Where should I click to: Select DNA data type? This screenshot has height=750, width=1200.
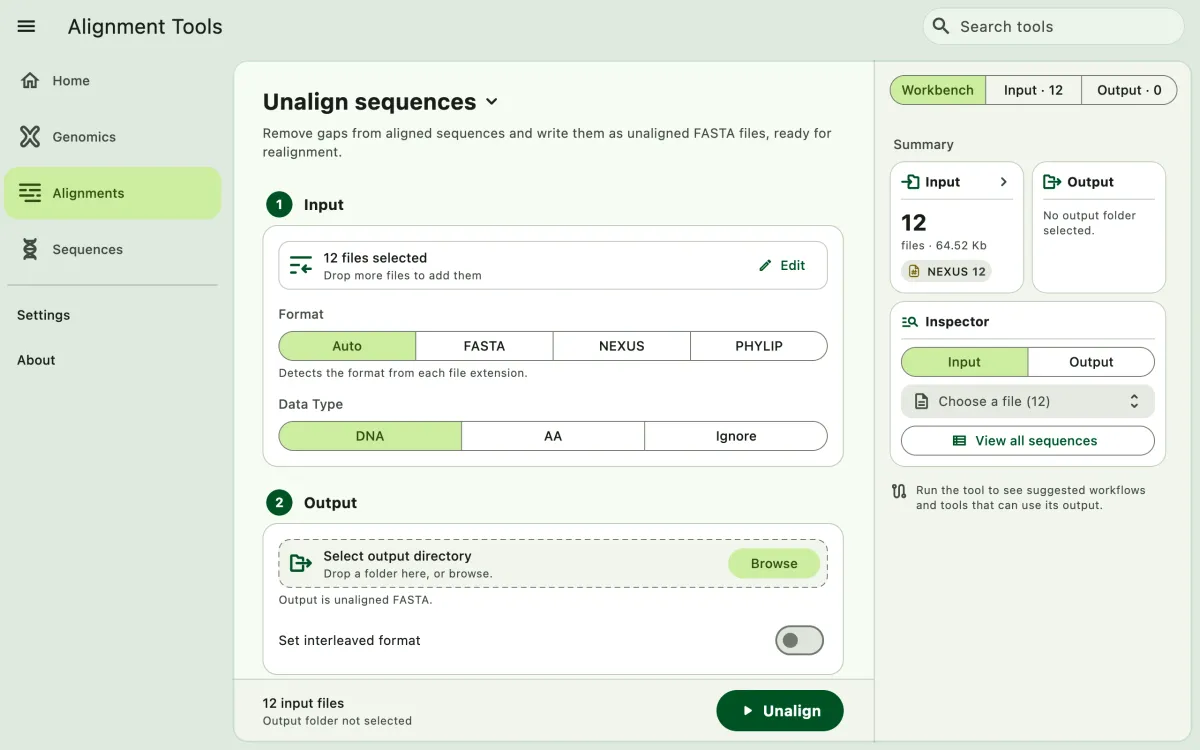[370, 436]
